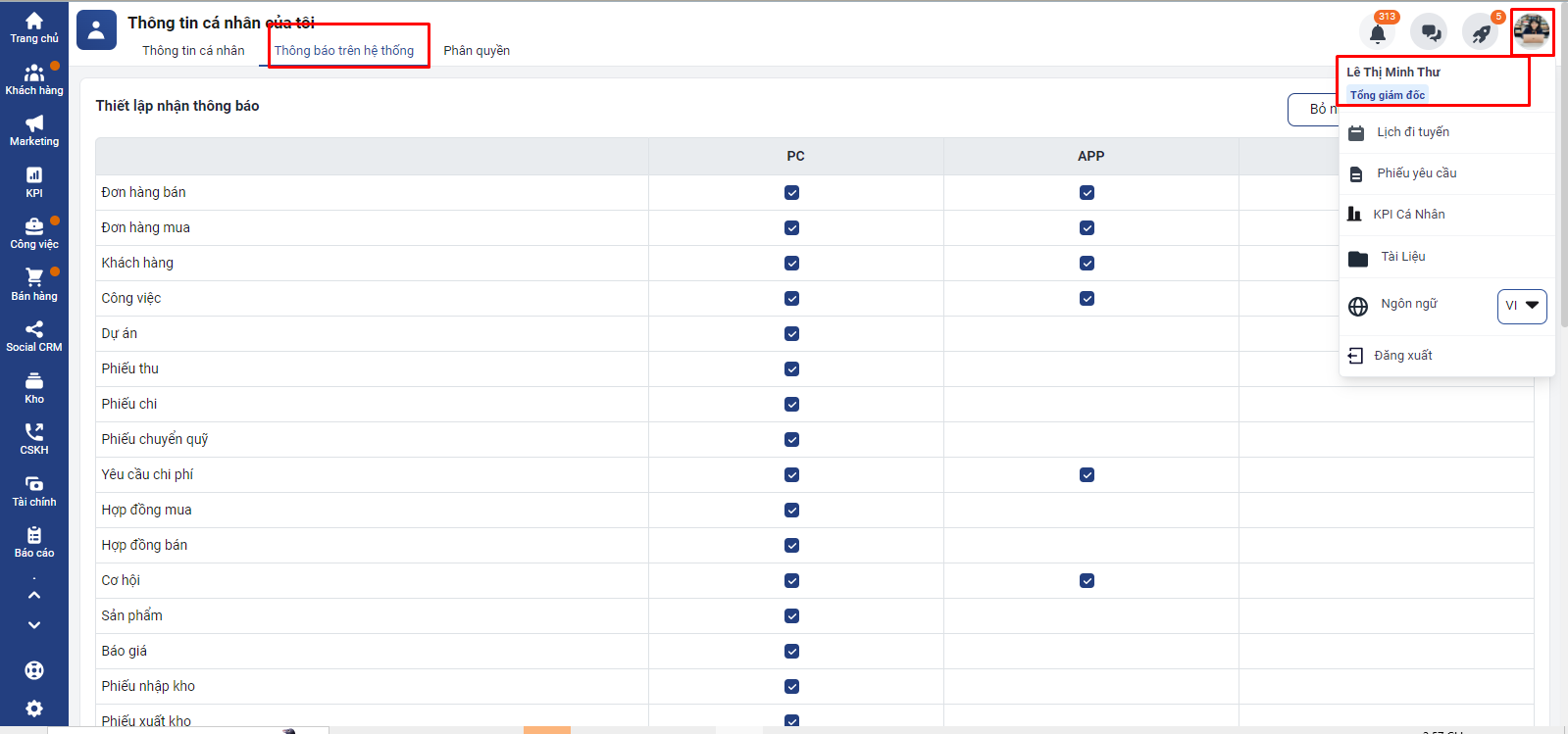This screenshot has height=734, width=1568.
Task: Toggle PC checkbox for Phiếu thu
Action: click(791, 369)
